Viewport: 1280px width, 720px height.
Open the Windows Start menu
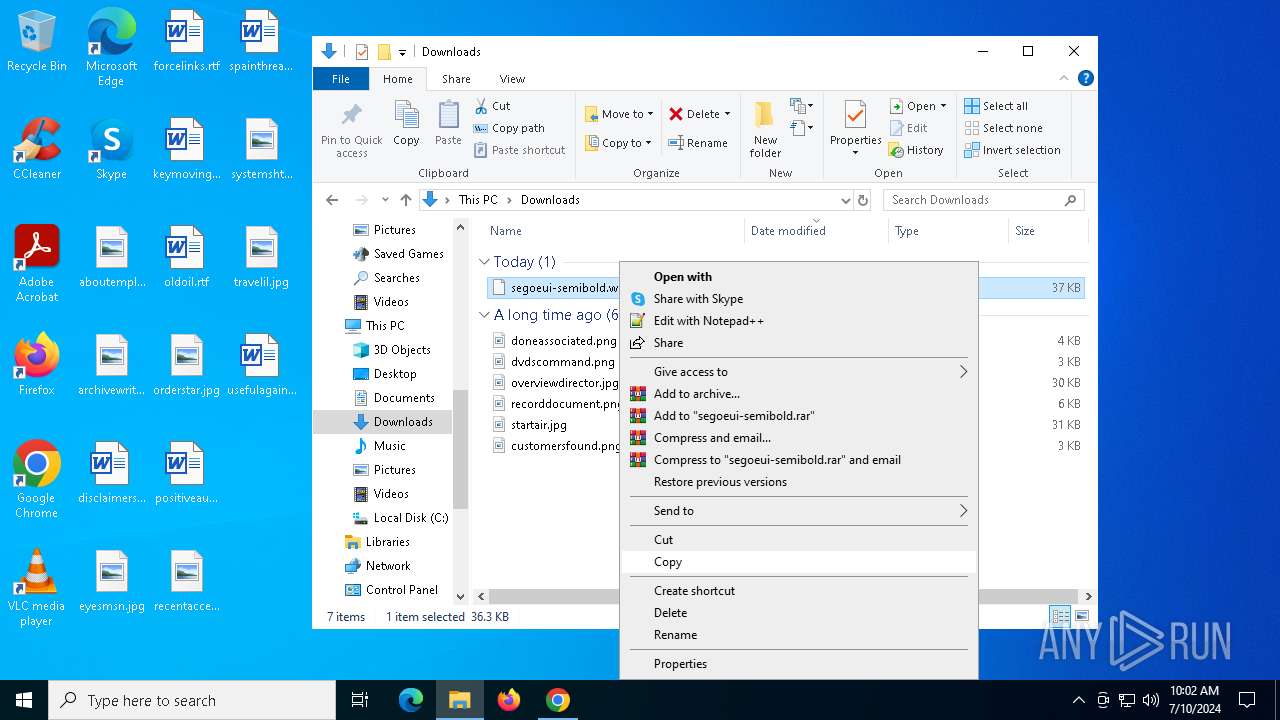pos(24,700)
